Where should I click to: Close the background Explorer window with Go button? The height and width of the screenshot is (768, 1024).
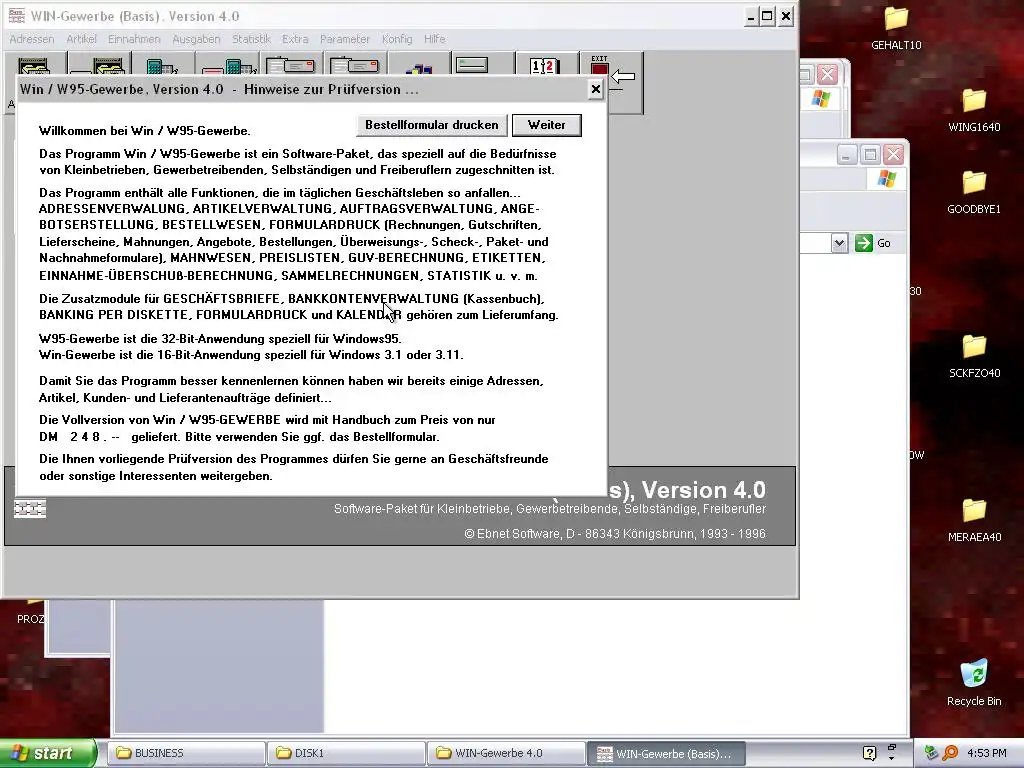(893, 155)
